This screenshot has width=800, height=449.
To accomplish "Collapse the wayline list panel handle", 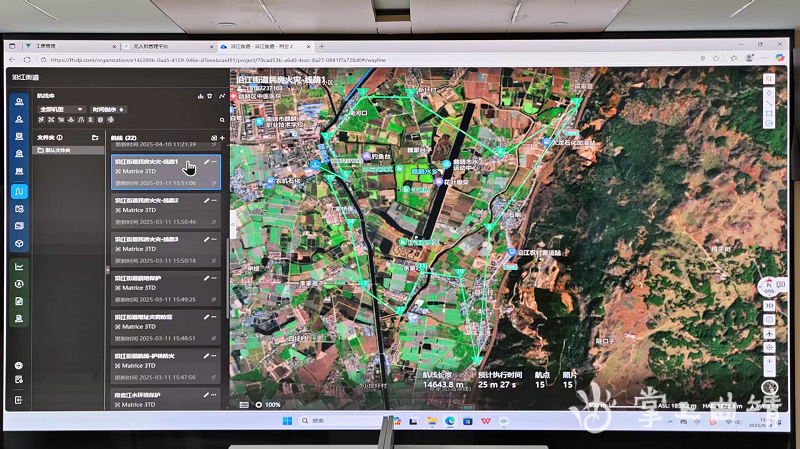I will pyautogui.click(x=108, y=271).
